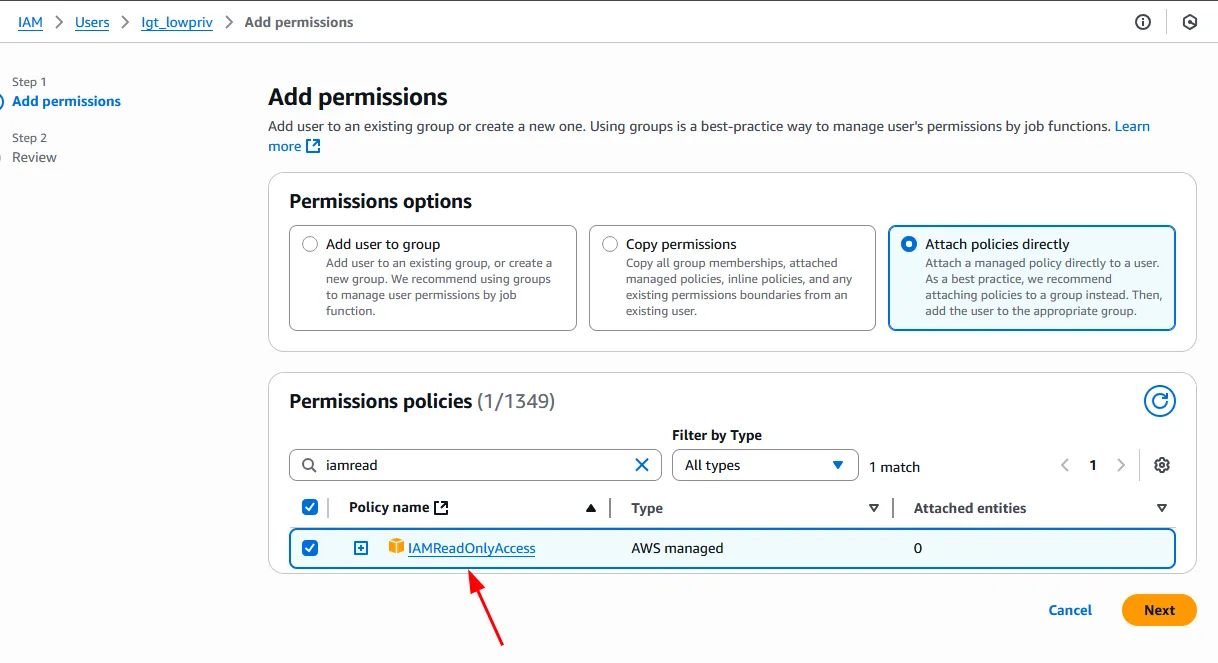Open the IAMReadOnlyAccess policy link

click(472, 548)
